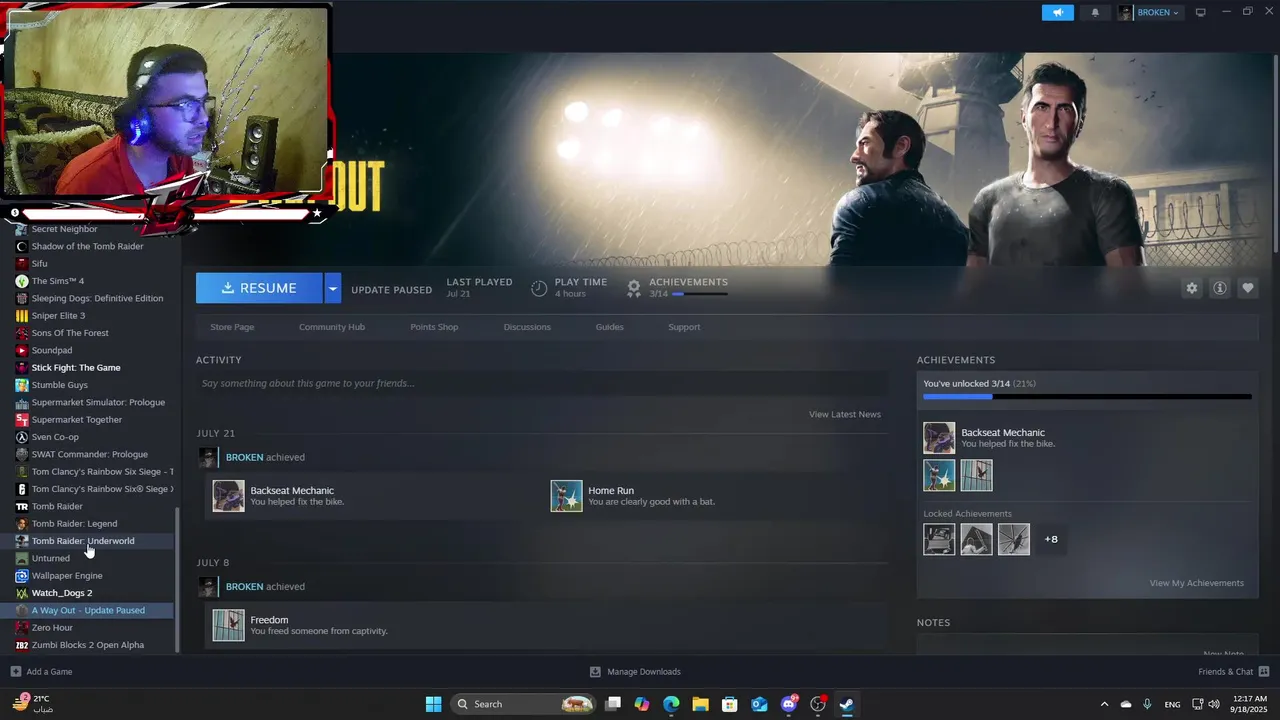Open BROKEN profile link on July 21
This screenshot has height=720, width=1280.
[x=244, y=457]
